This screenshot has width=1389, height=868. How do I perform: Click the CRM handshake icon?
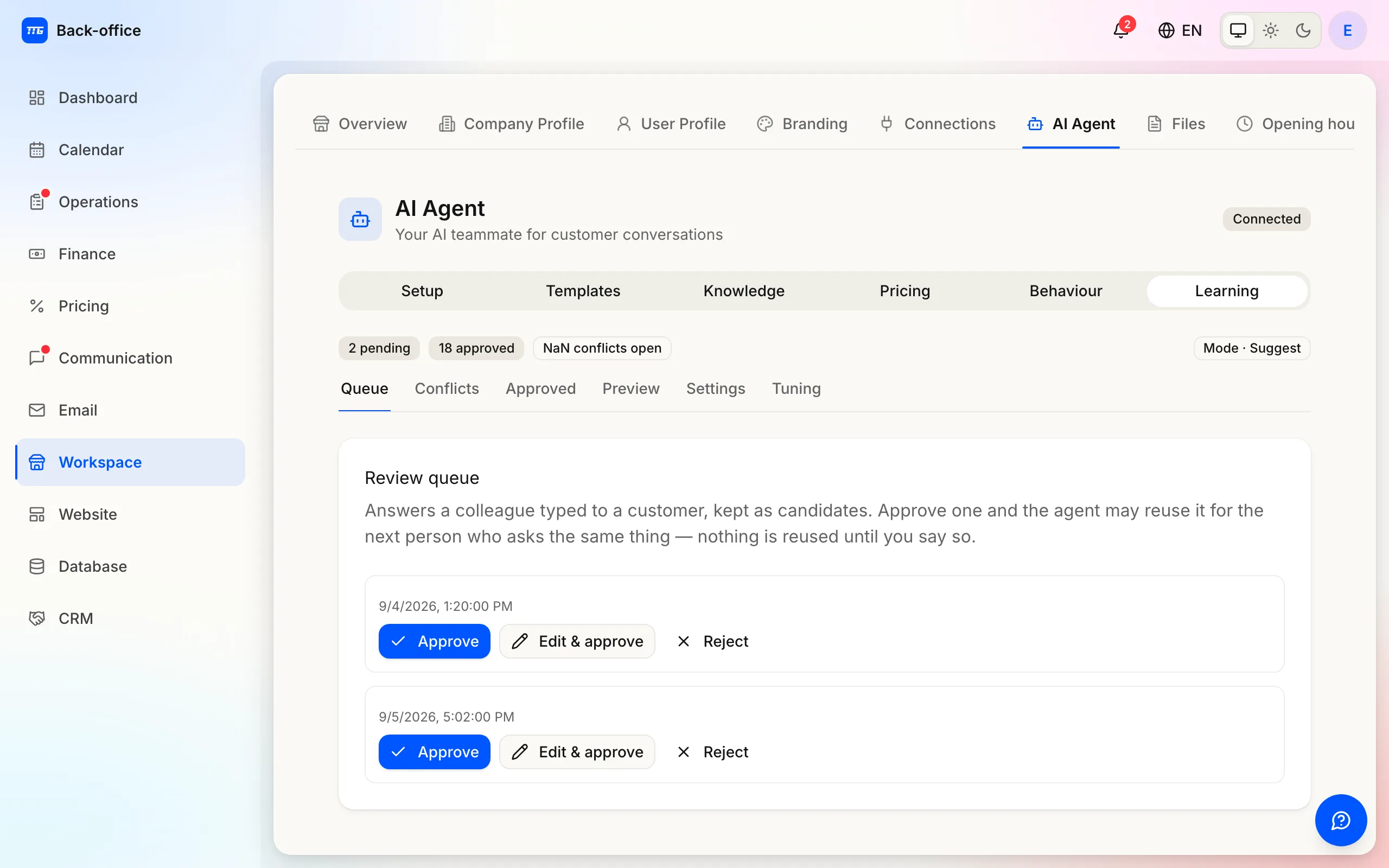click(37, 618)
